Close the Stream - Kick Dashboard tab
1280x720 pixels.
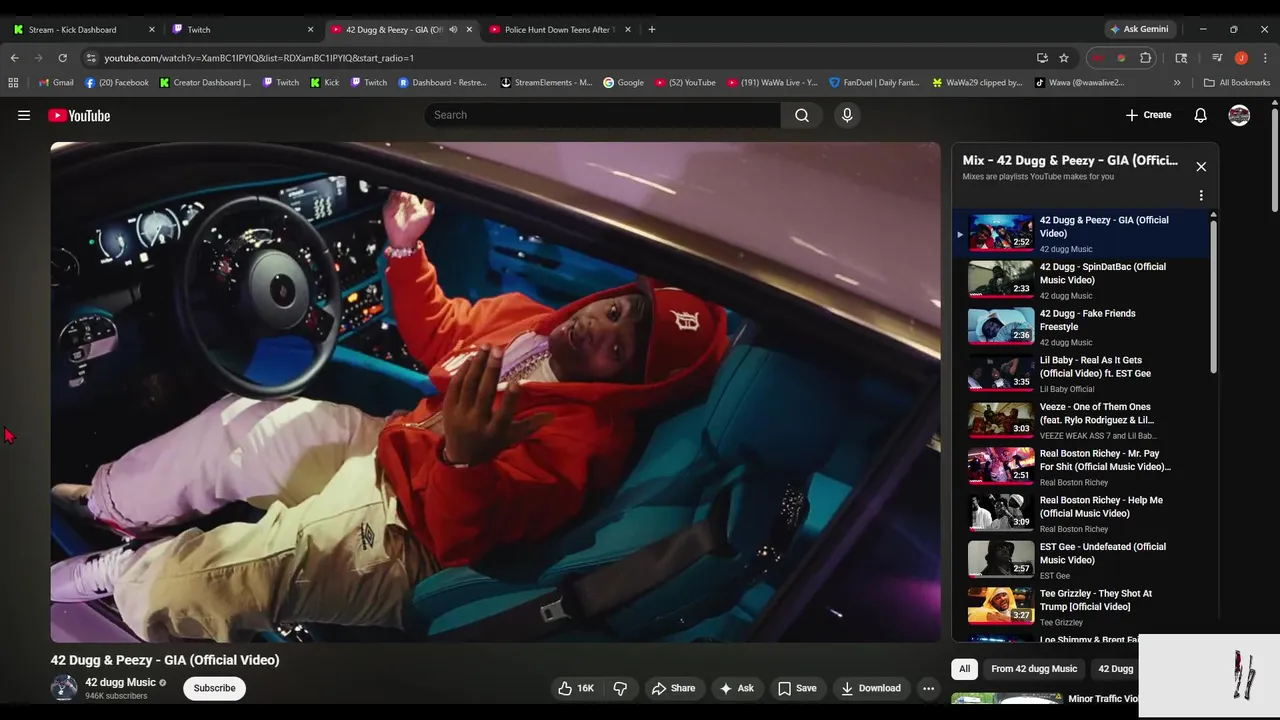pyautogui.click(x=152, y=29)
